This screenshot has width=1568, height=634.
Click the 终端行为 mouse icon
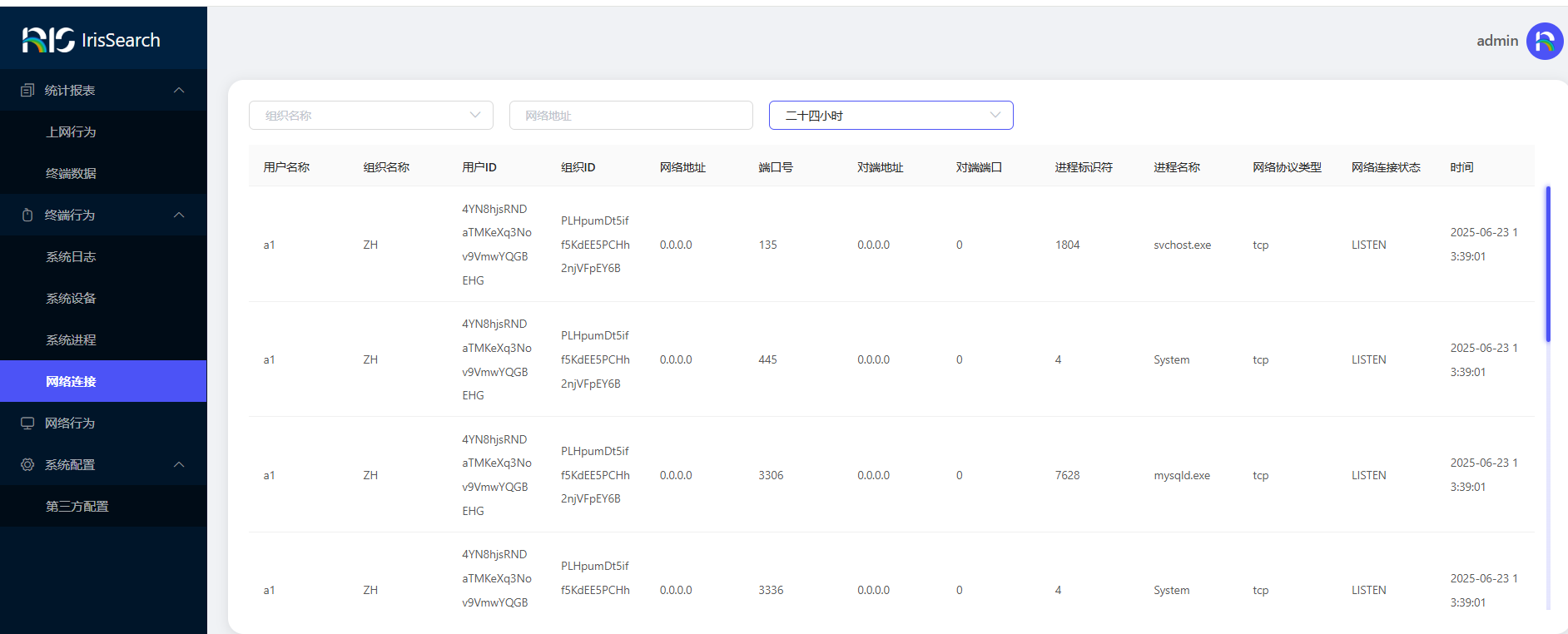(27, 215)
